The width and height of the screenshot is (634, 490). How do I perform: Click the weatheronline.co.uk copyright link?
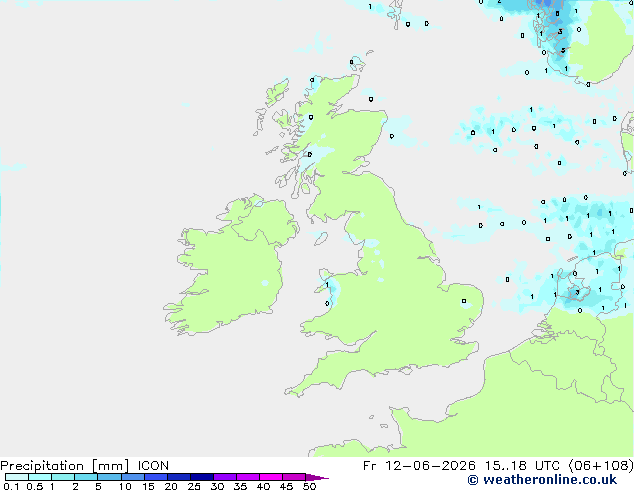coord(542,480)
